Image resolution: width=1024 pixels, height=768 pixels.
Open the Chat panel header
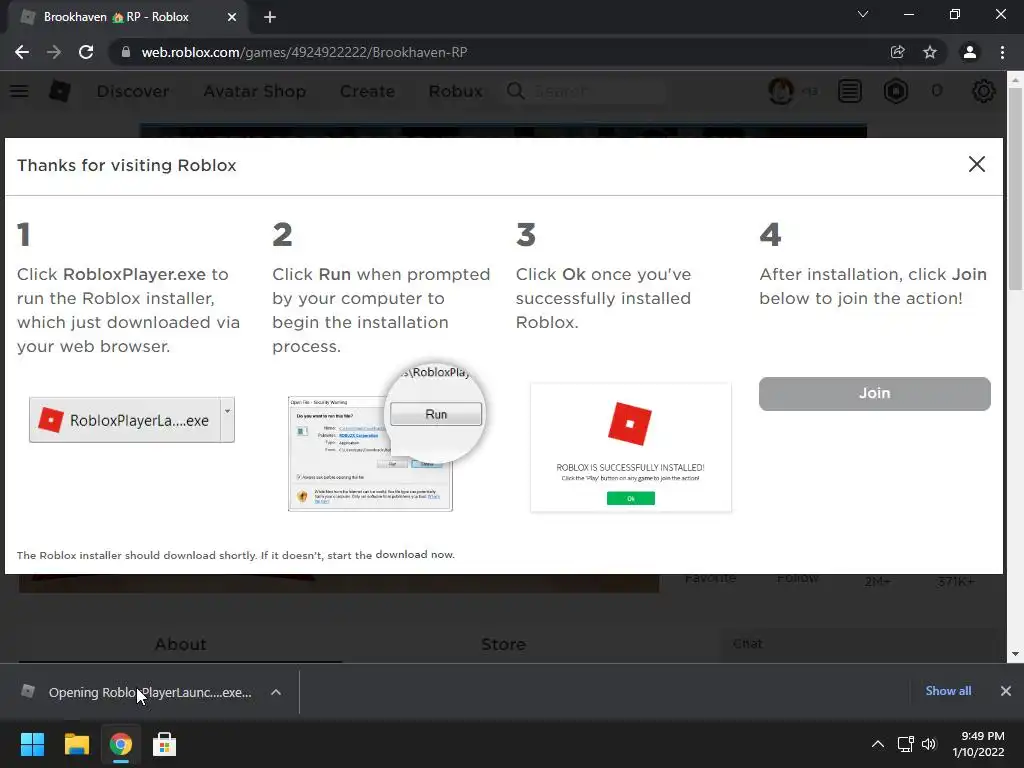click(862, 644)
